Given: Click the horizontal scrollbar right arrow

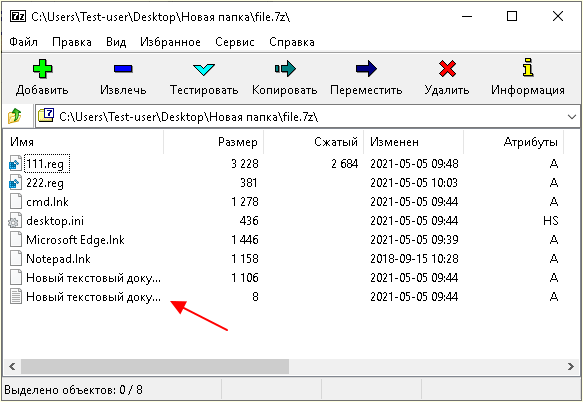Looking at the screenshot, I should pyautogui.click(x=571, y=367).
